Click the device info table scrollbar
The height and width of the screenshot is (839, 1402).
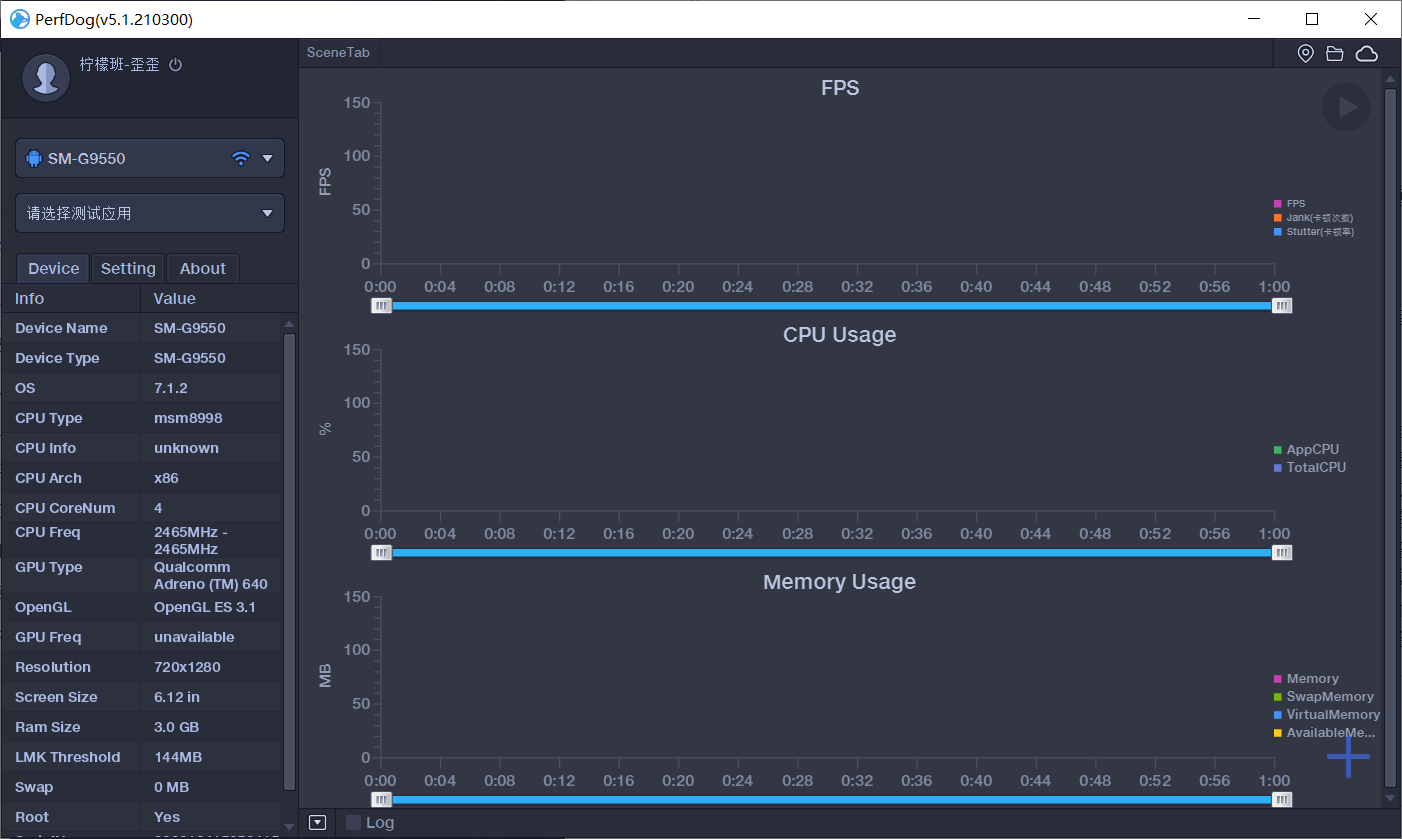289,560
